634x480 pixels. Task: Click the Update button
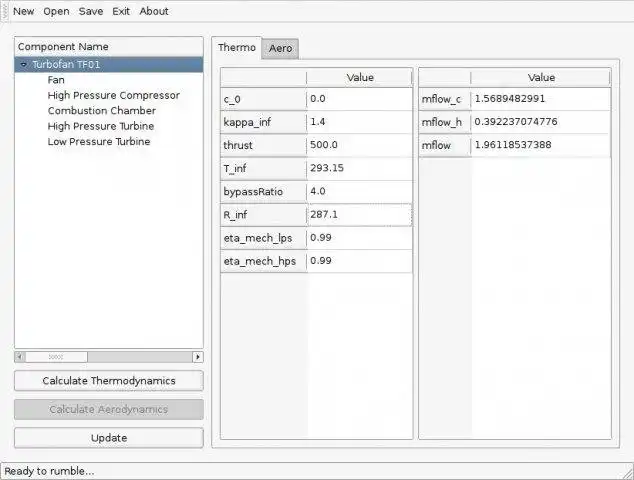tap(109, 438)
